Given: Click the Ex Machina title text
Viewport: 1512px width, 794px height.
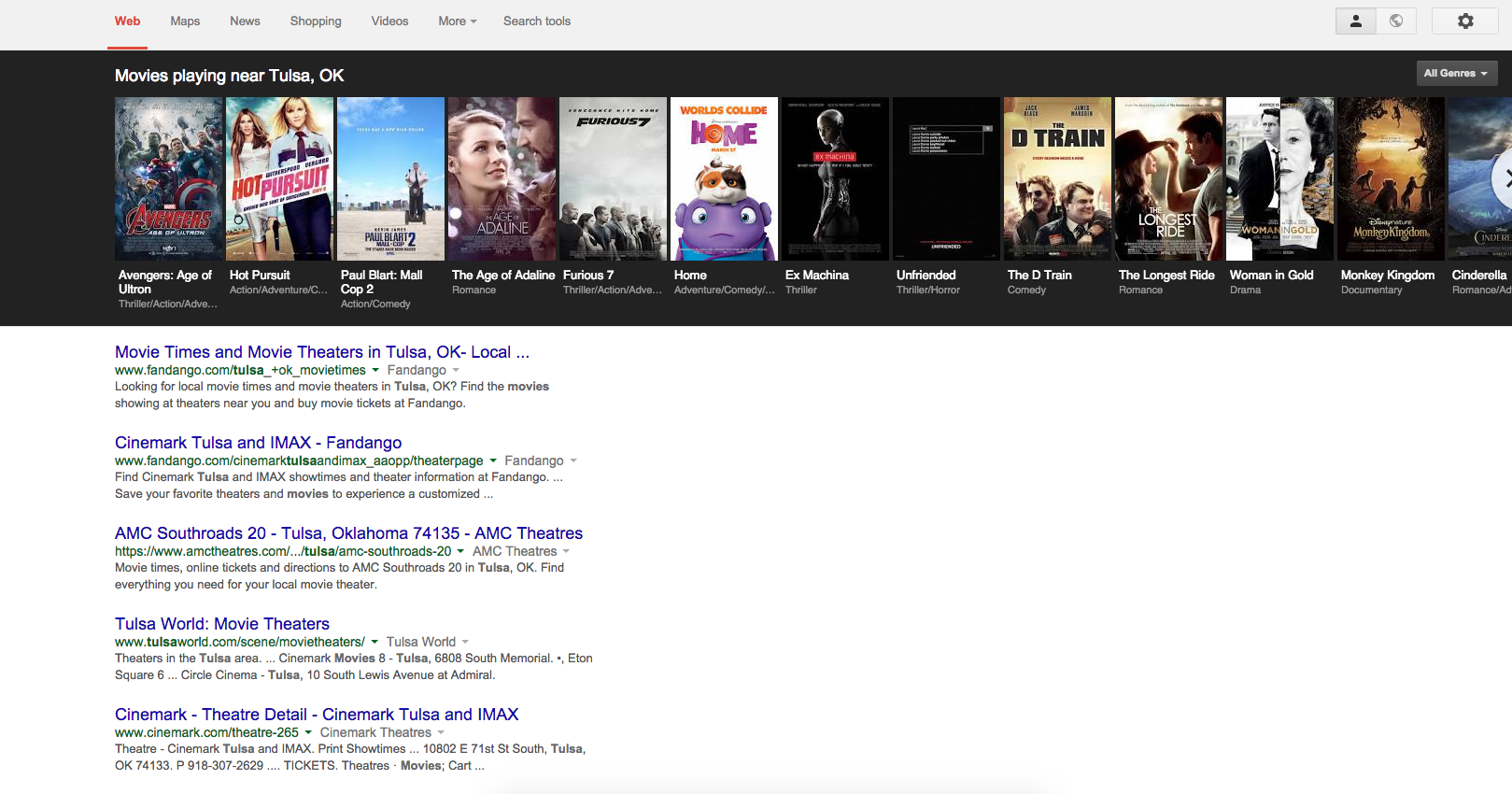Looking at the screenshot, I should coord(817,275).
